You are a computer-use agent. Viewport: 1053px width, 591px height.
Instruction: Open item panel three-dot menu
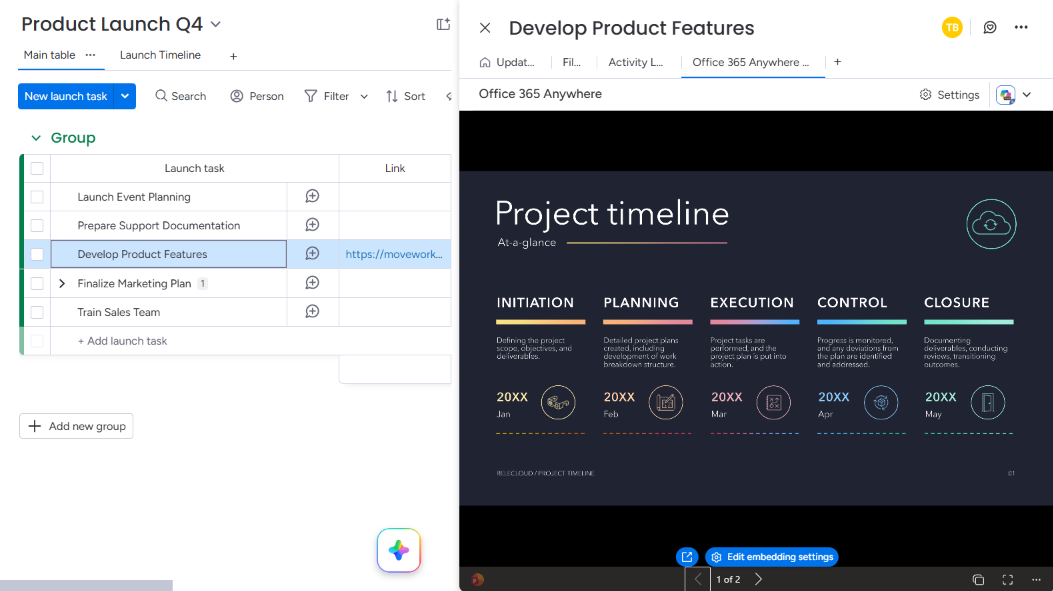tap(1021, 28)
